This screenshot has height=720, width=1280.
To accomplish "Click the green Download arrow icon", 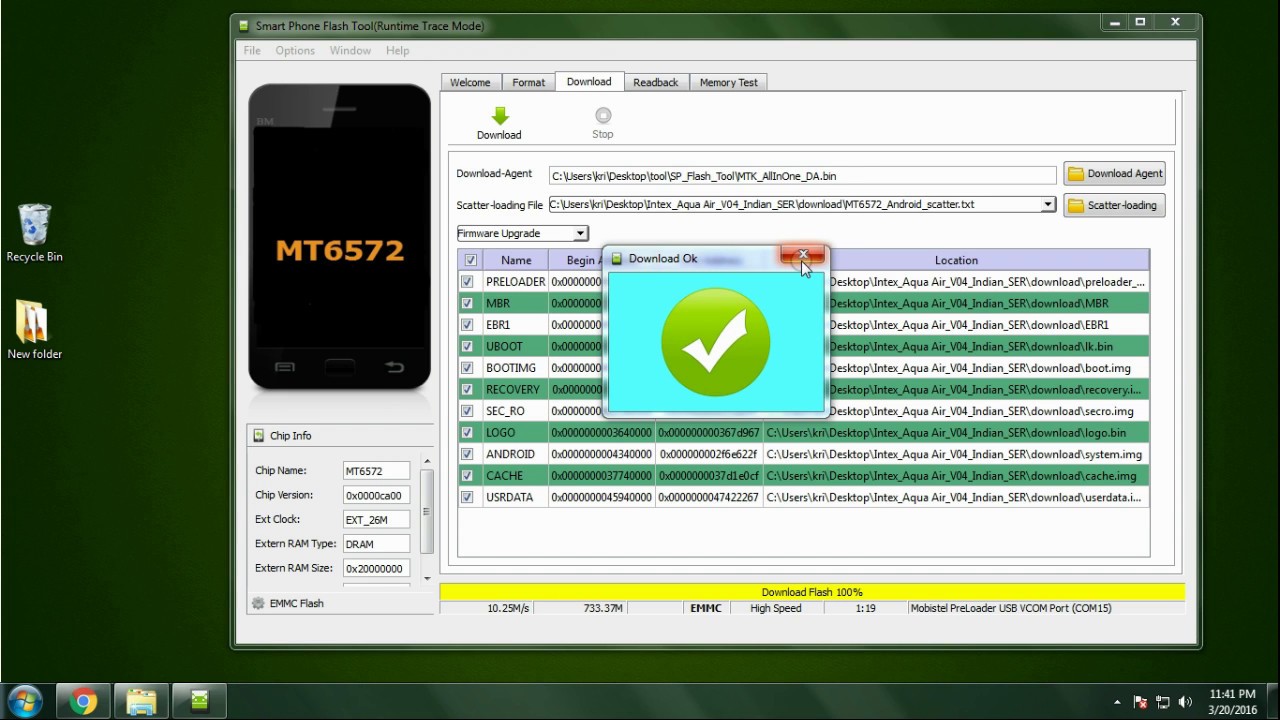I will click(499, 116).
